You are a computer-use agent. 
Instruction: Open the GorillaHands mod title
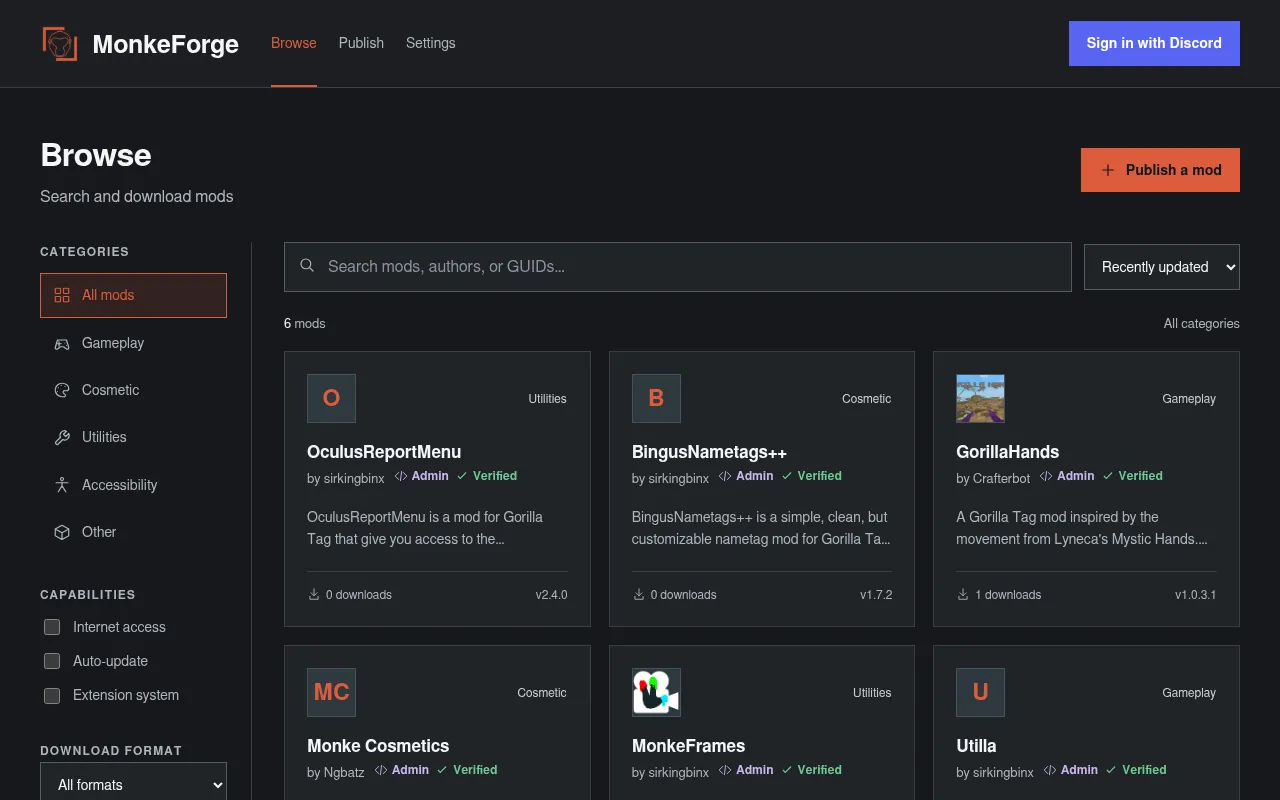(1007, 452)
